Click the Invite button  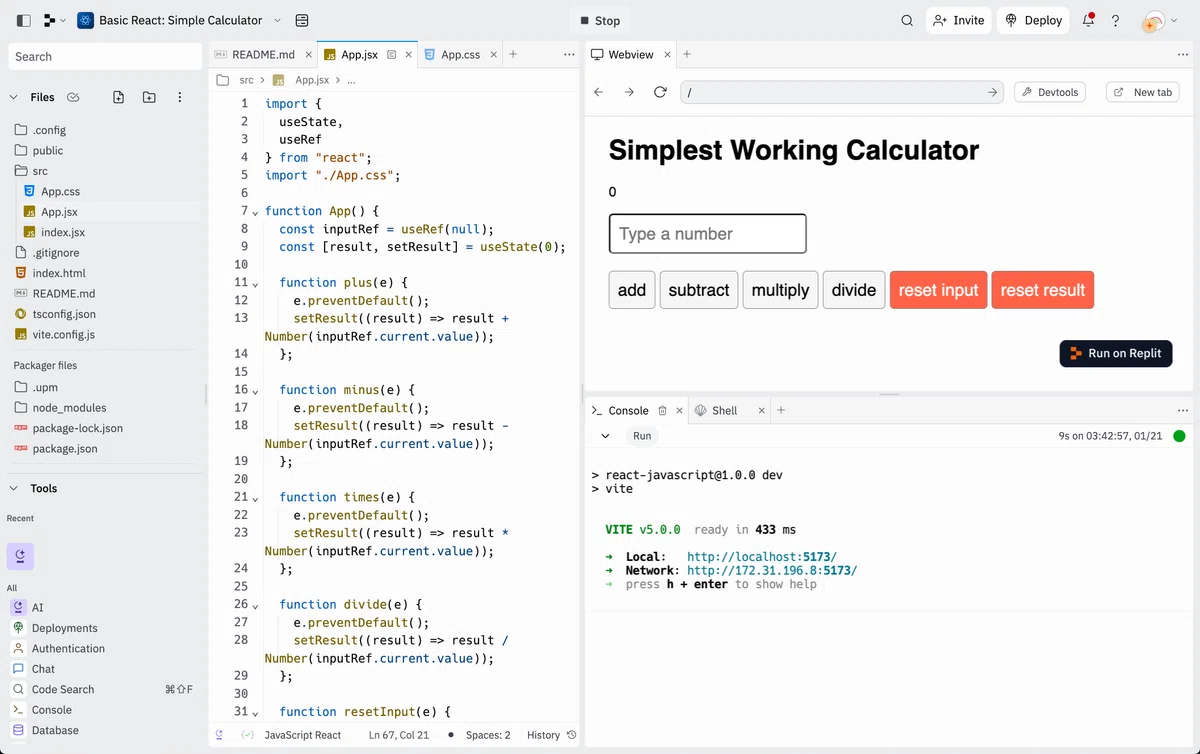coord(958,20)
